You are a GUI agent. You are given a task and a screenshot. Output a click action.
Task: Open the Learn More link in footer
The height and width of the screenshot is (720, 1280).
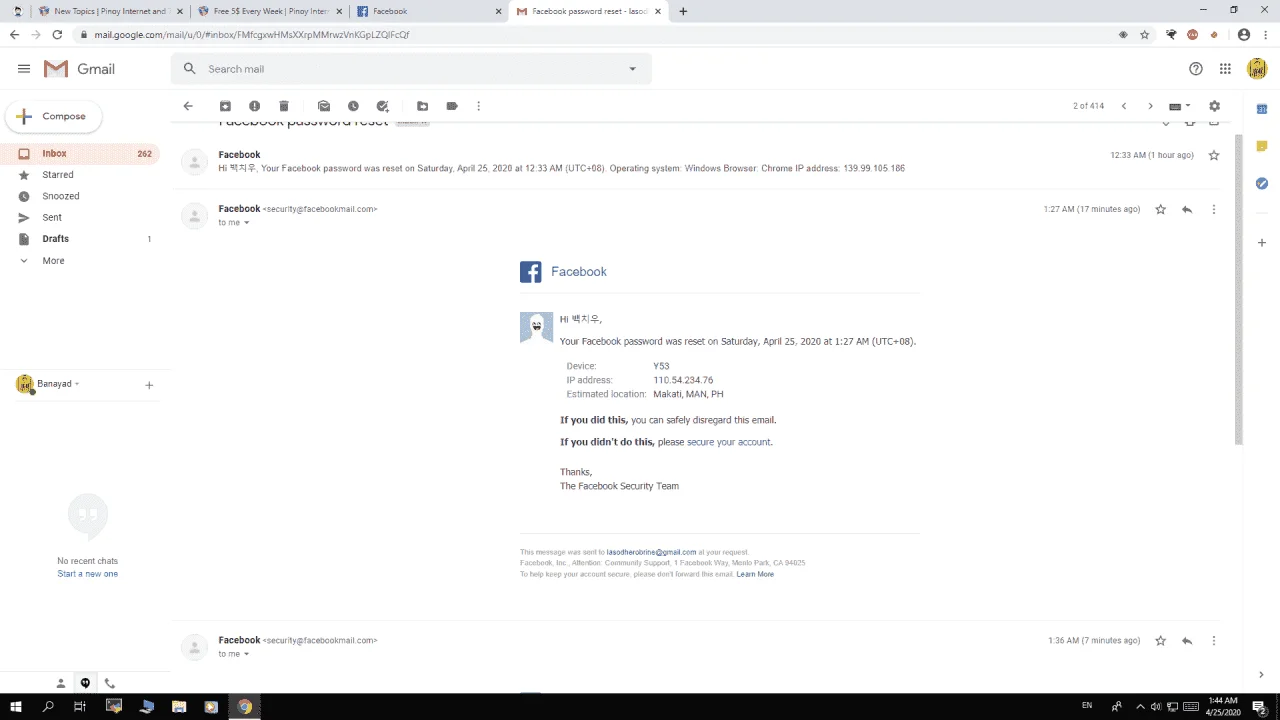[755, 574]
